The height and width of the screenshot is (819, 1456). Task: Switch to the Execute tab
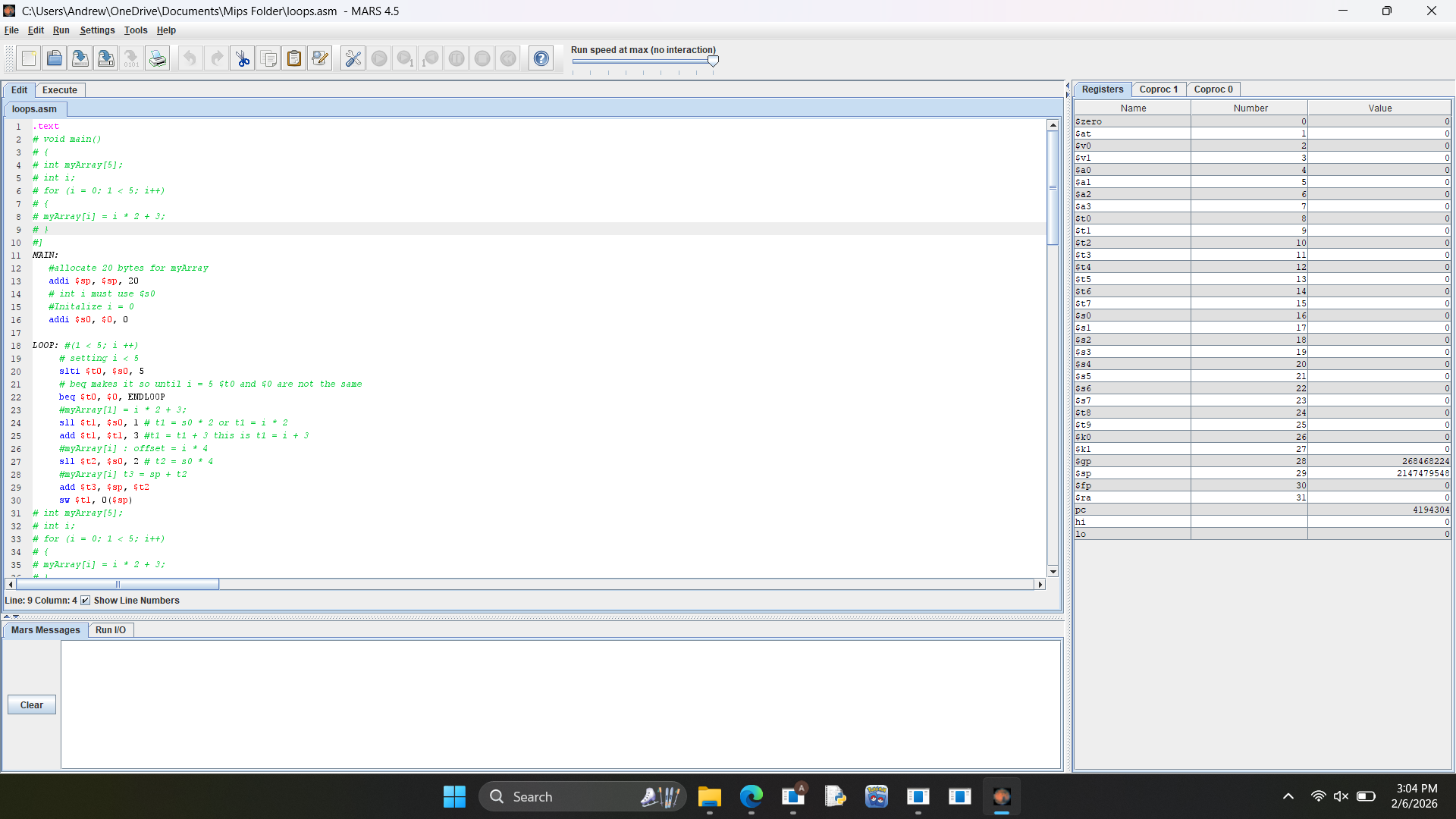pos(60,90)
